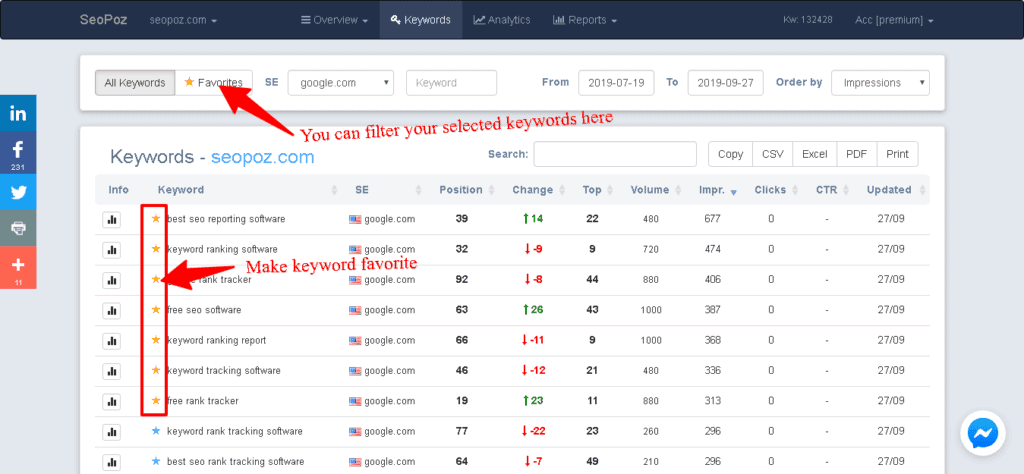Screen dimensions: 1024x474
Task: Export table as PDF
Action: [857, 154]
